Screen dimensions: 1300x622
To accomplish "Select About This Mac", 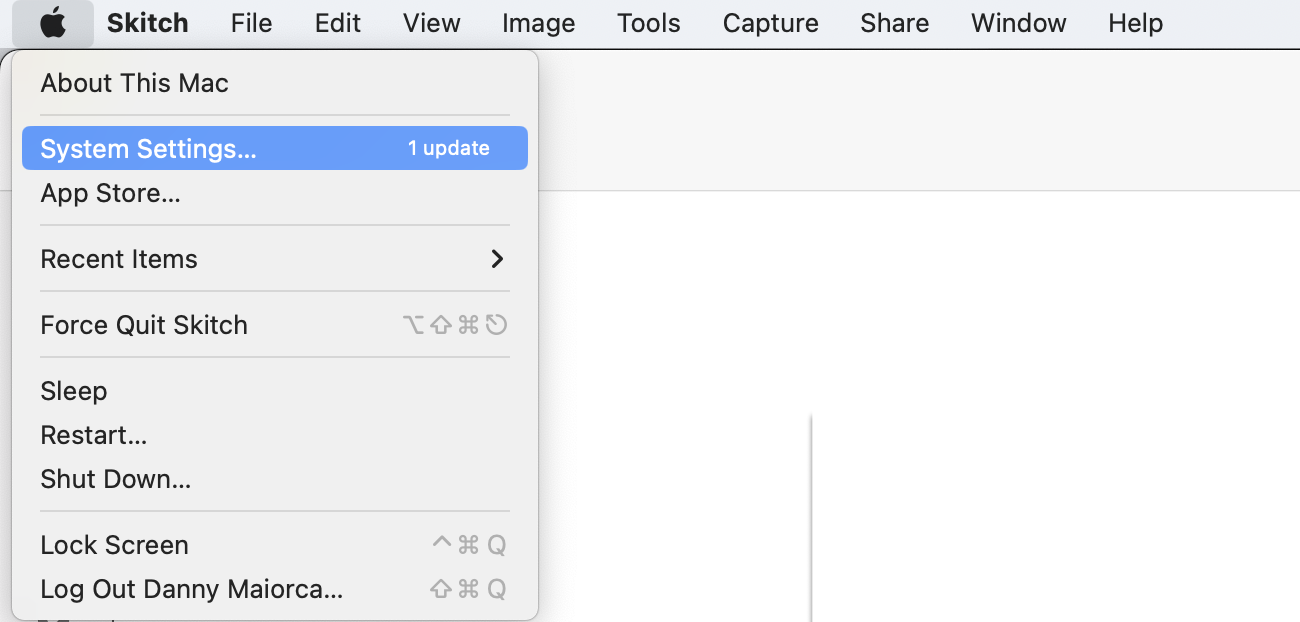I will point(275,83).
